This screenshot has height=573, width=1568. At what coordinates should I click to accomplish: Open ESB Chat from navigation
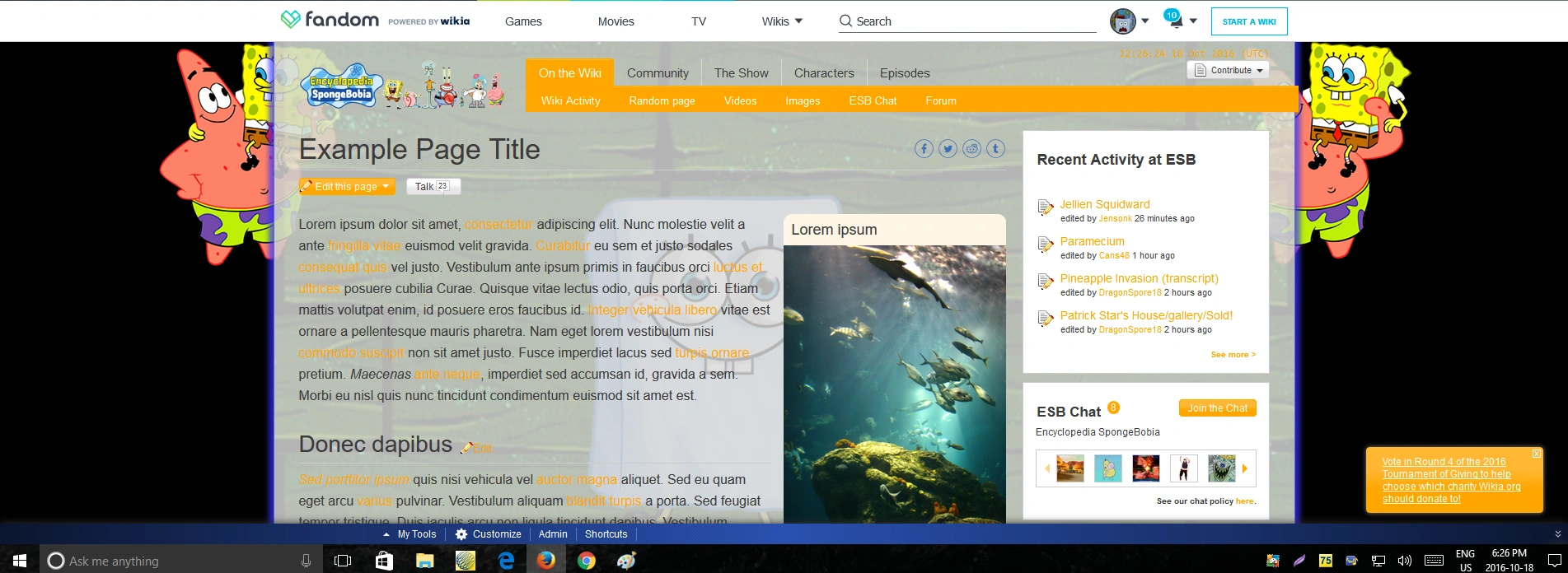[x=873, y=100]
